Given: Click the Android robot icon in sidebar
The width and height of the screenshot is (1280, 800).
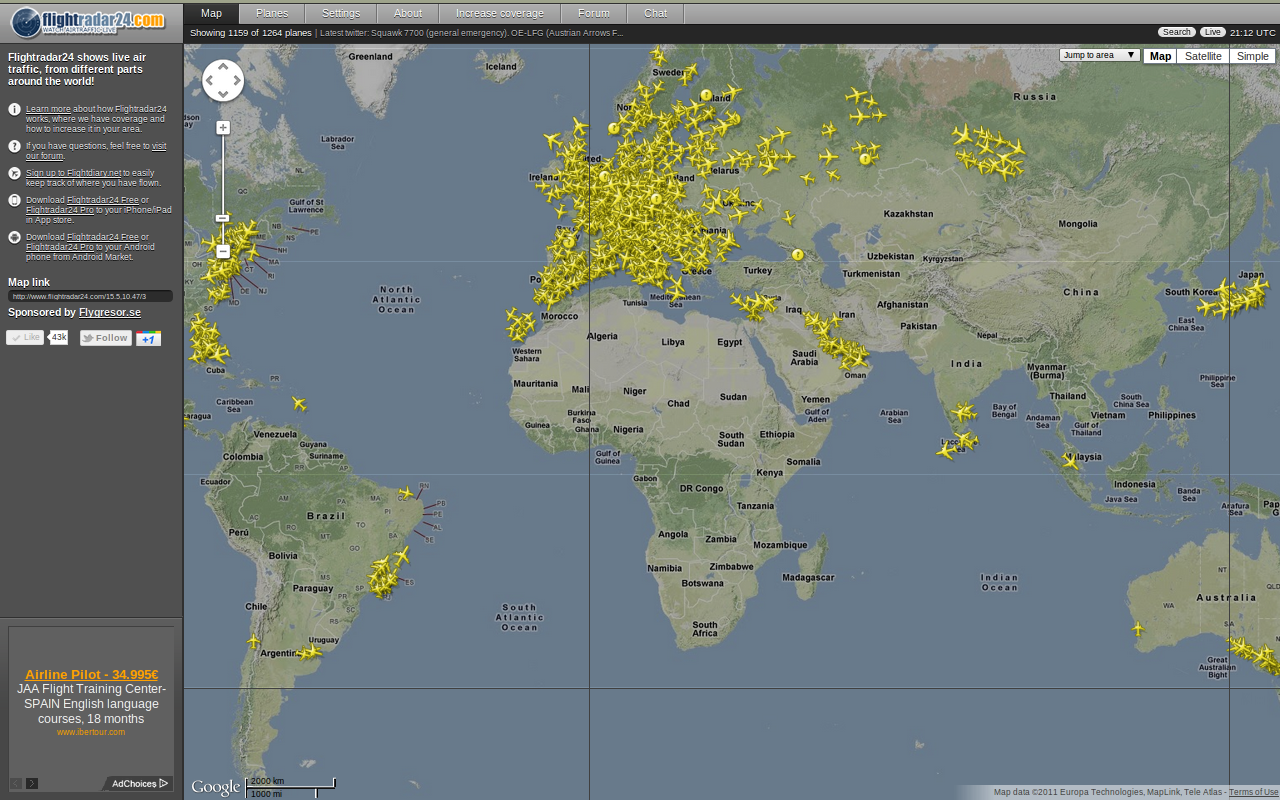Looking at the screenshot, I should (x=14, y=237).
